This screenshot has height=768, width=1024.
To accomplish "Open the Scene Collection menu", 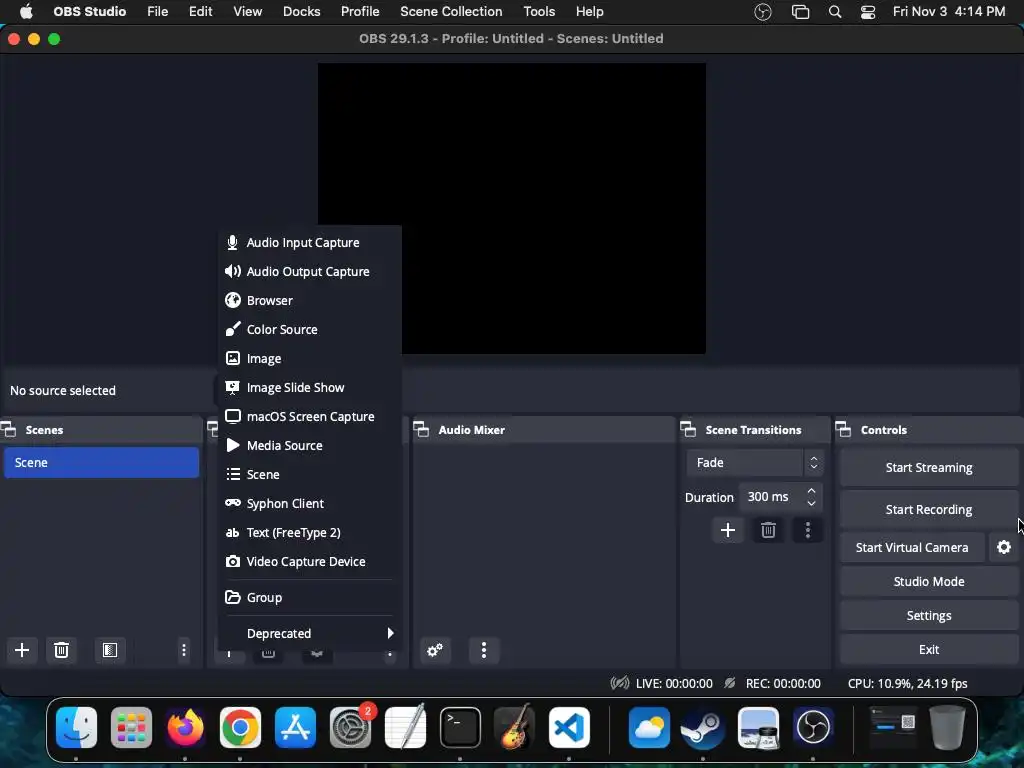I will click(x=451, y=12).
